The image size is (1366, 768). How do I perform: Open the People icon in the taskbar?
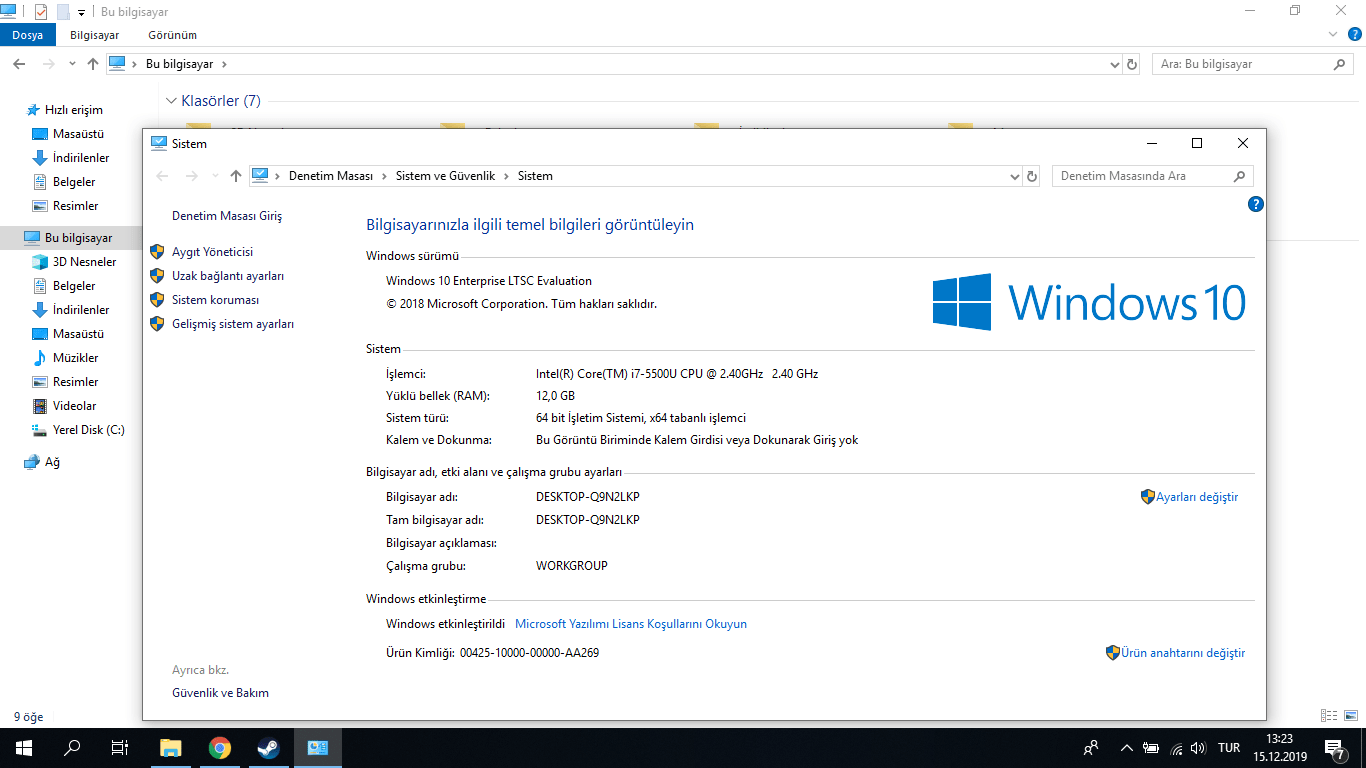[1091, 748]
